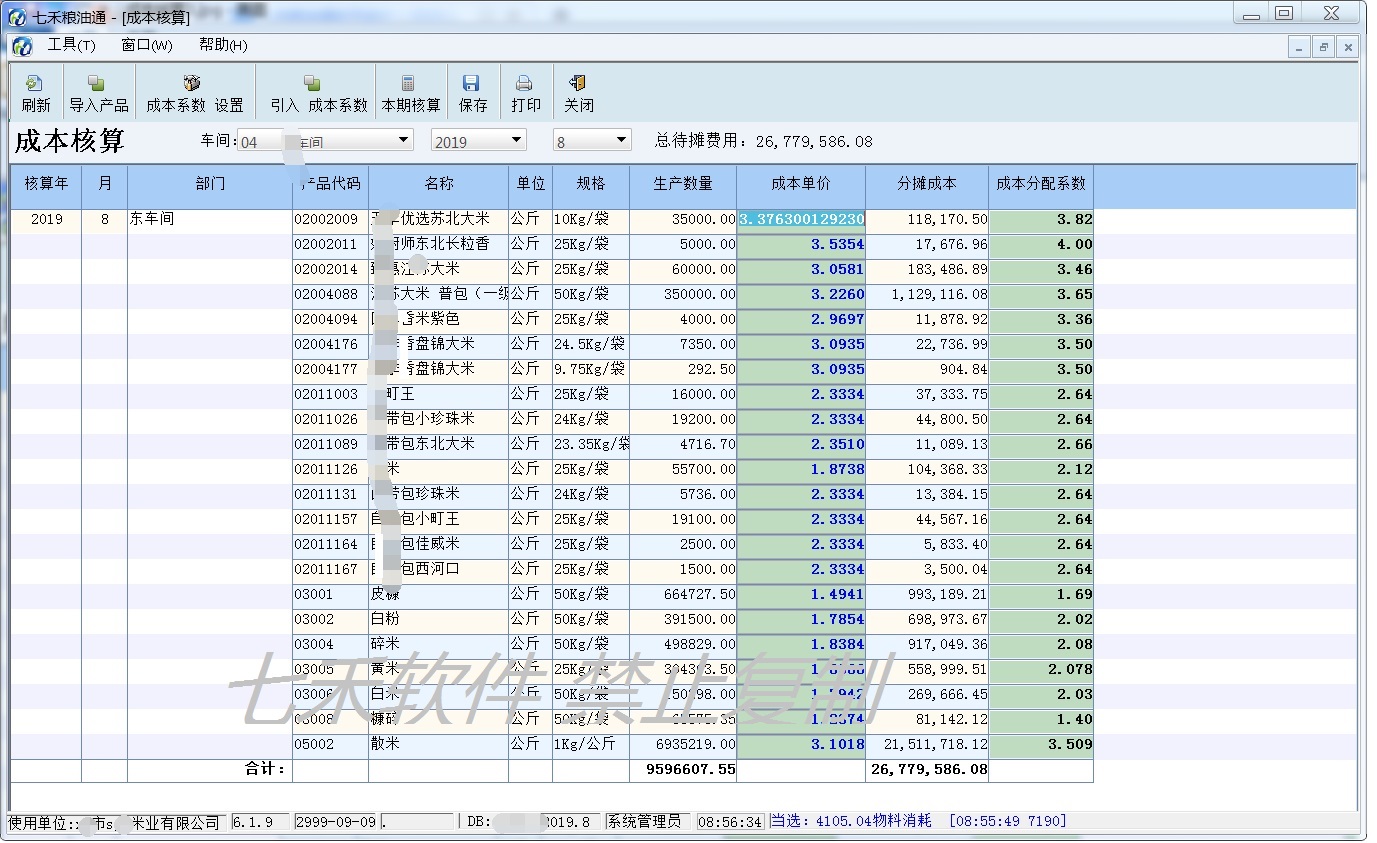The image size is (1377, 843).
Task: Click status bar time 08:56:34
Action: [730, 822]
